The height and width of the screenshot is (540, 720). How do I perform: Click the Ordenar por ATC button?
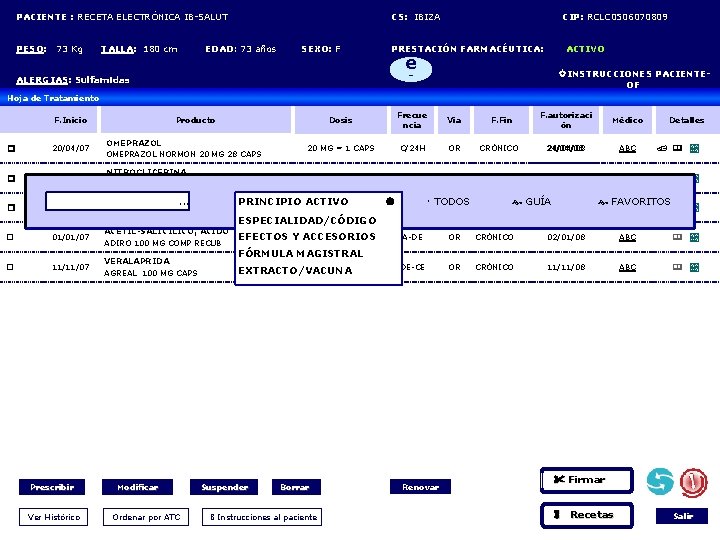click(146, 517)
